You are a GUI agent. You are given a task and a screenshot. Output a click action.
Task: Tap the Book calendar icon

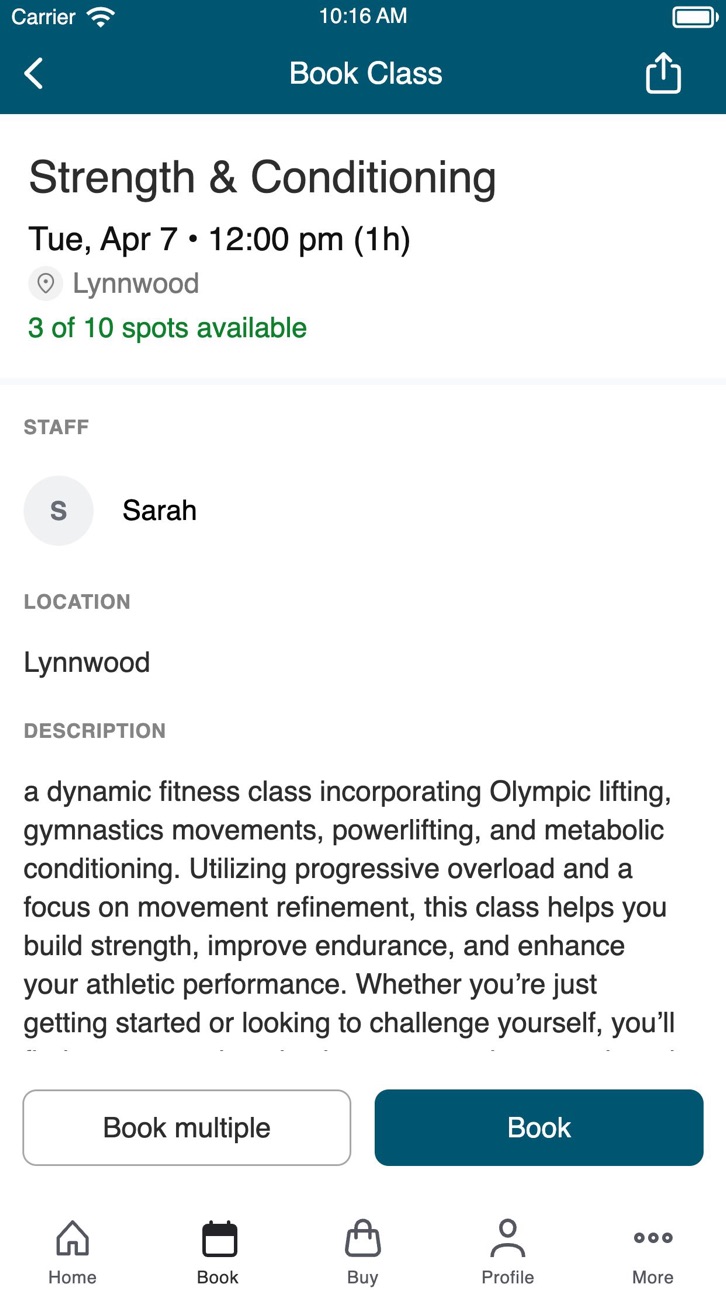click(x=219, y=1238)
